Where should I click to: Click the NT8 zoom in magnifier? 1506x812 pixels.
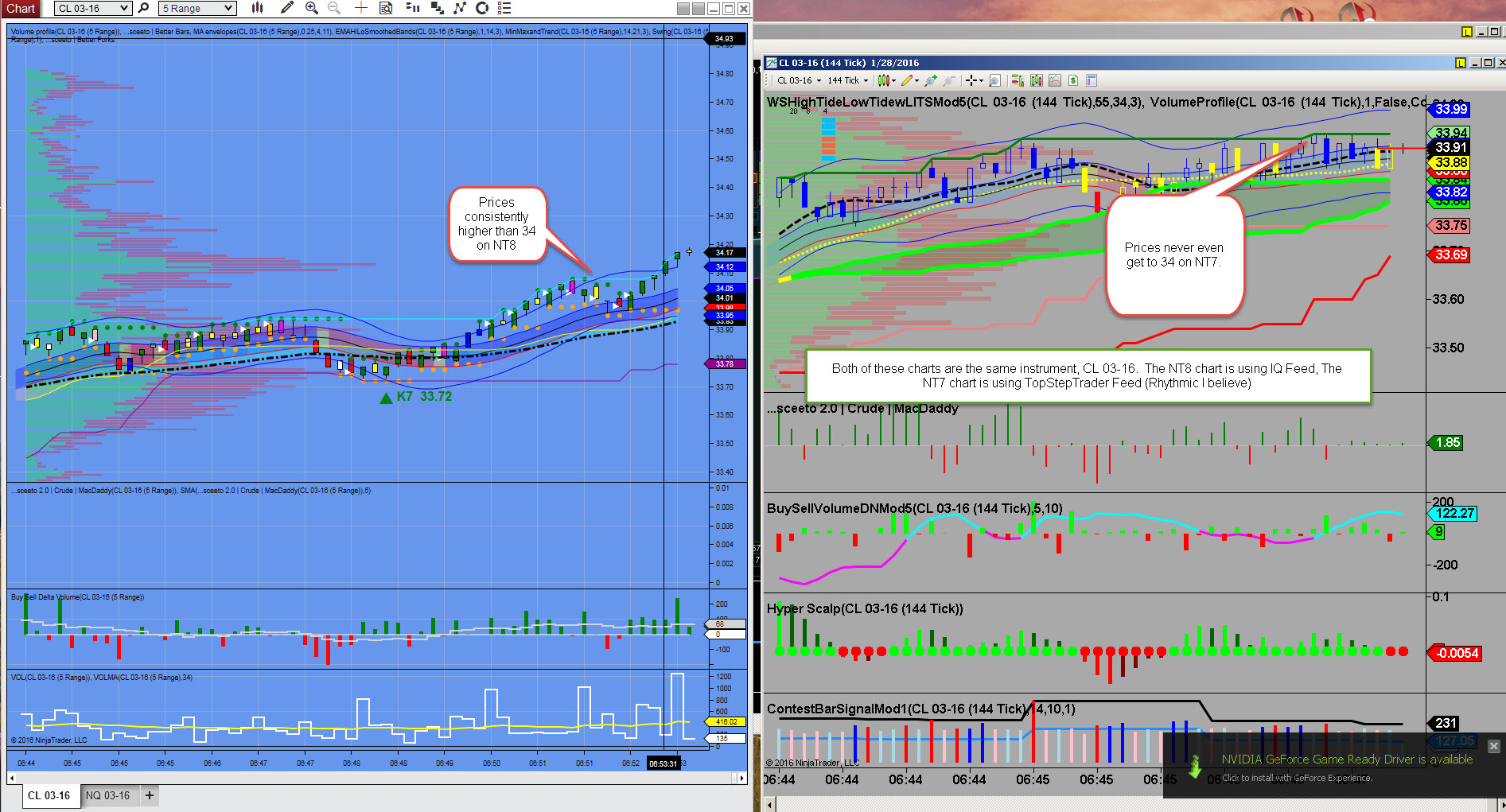(312, 8)
